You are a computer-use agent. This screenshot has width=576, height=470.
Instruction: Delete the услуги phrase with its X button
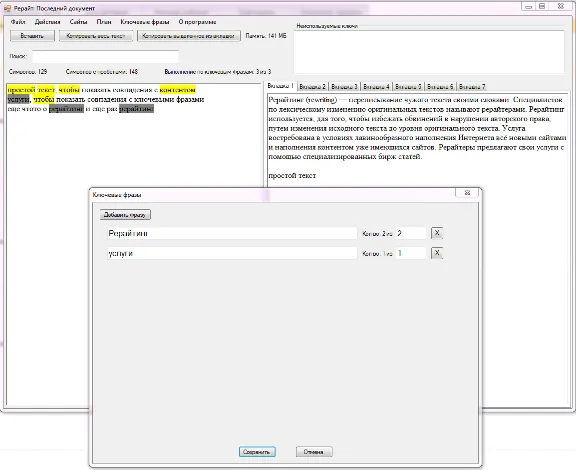point(437,253)
